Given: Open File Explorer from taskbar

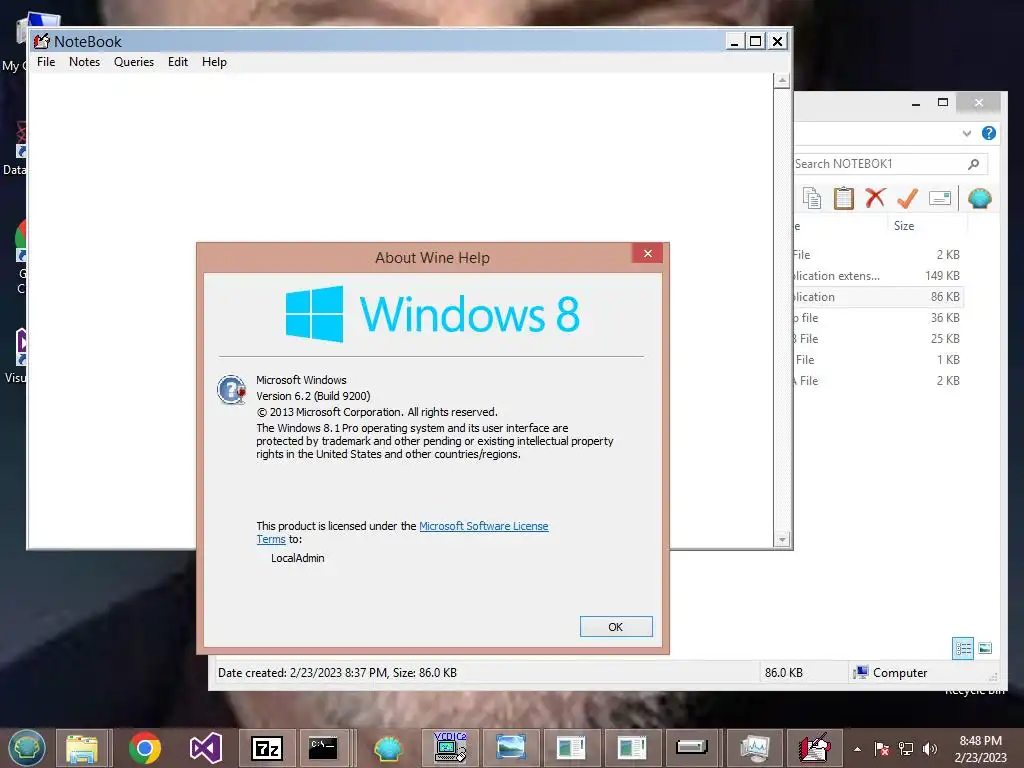Looking at the screenshot, I should point(82,748).
